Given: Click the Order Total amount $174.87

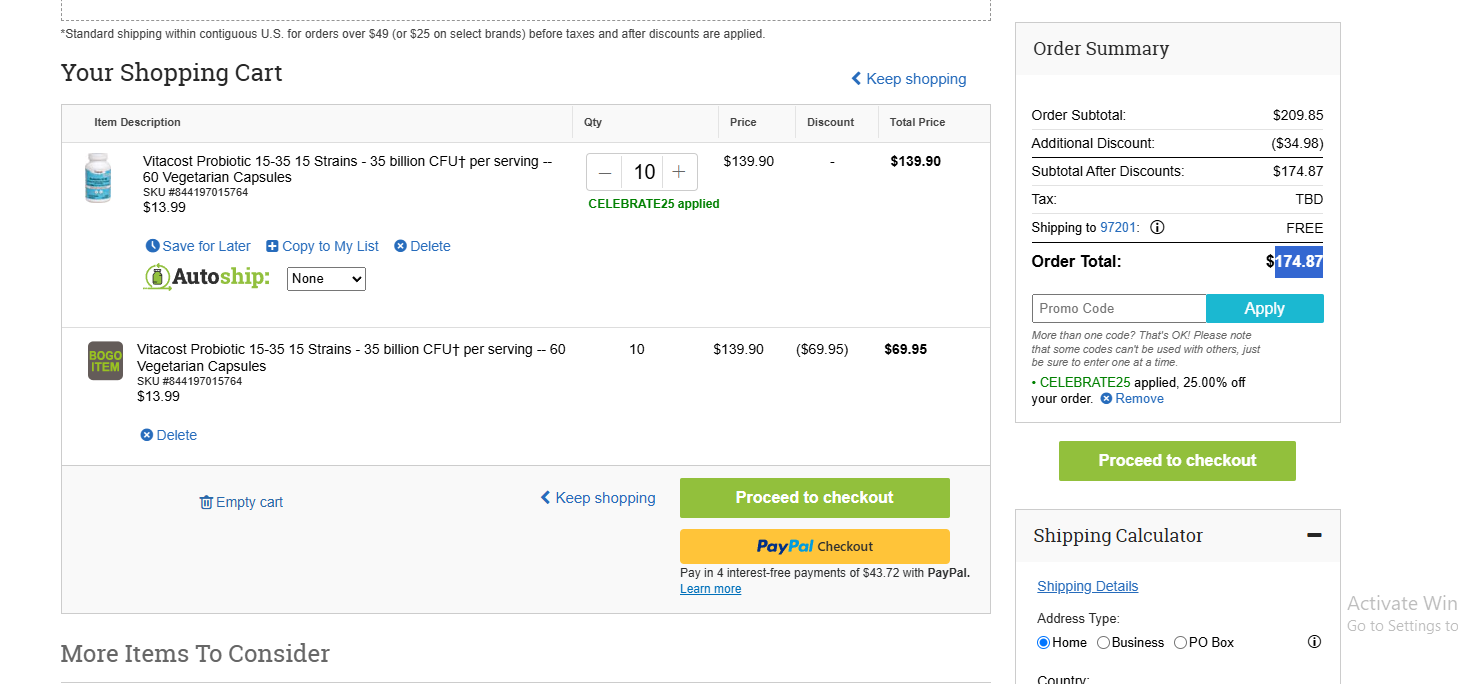Looking at the screenshot, I should (x=1295, y=262).
